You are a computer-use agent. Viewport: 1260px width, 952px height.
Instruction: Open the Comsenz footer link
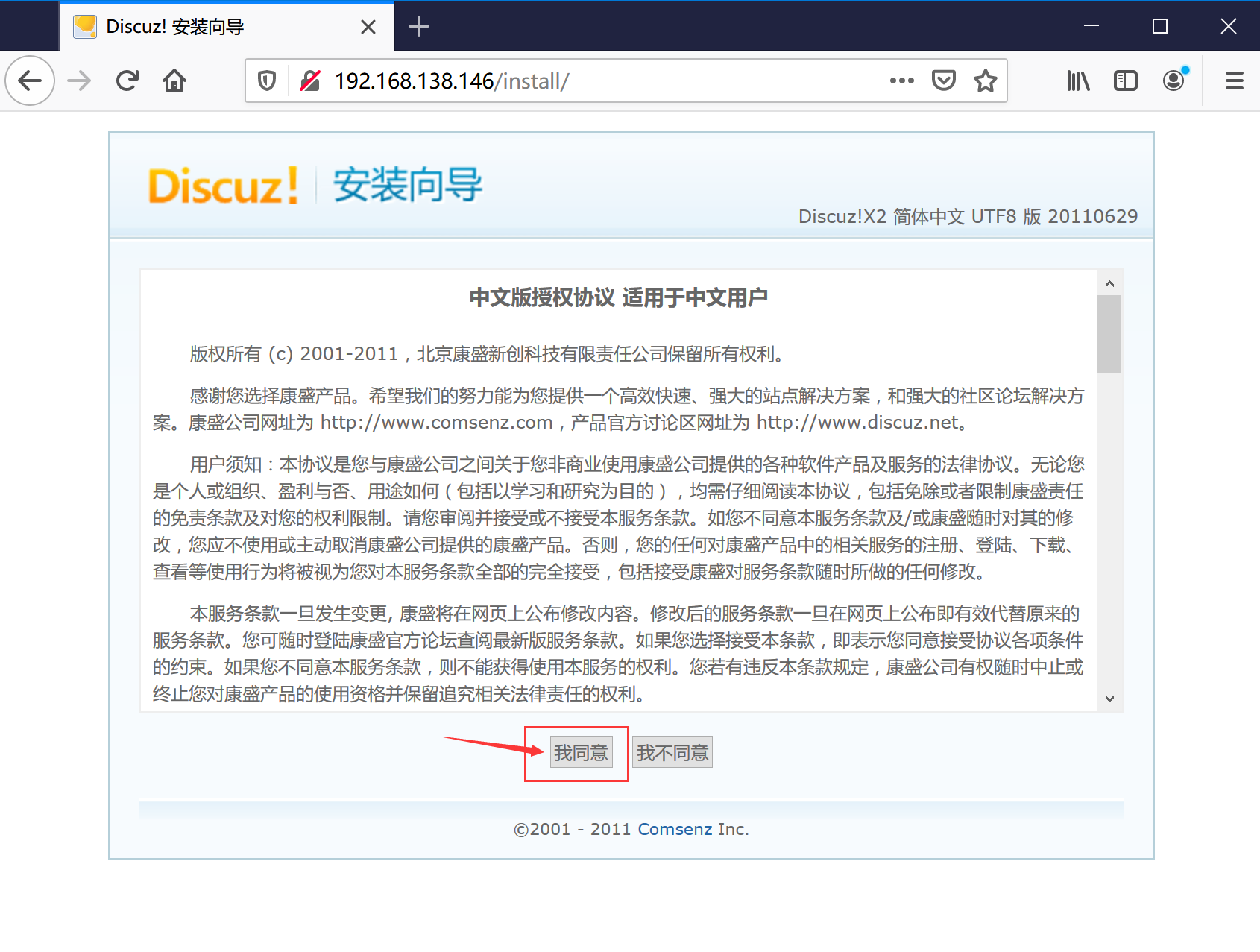675,829
